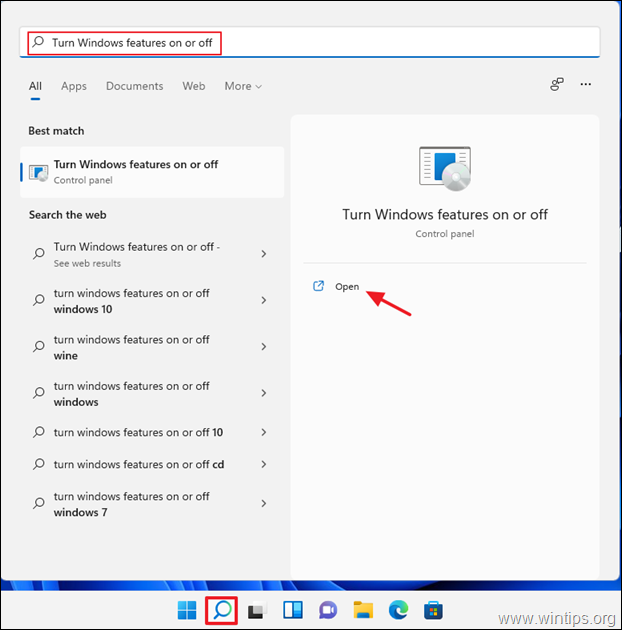
Task: Launch Microsoft Edge from the taskbar
Action: 398,610
